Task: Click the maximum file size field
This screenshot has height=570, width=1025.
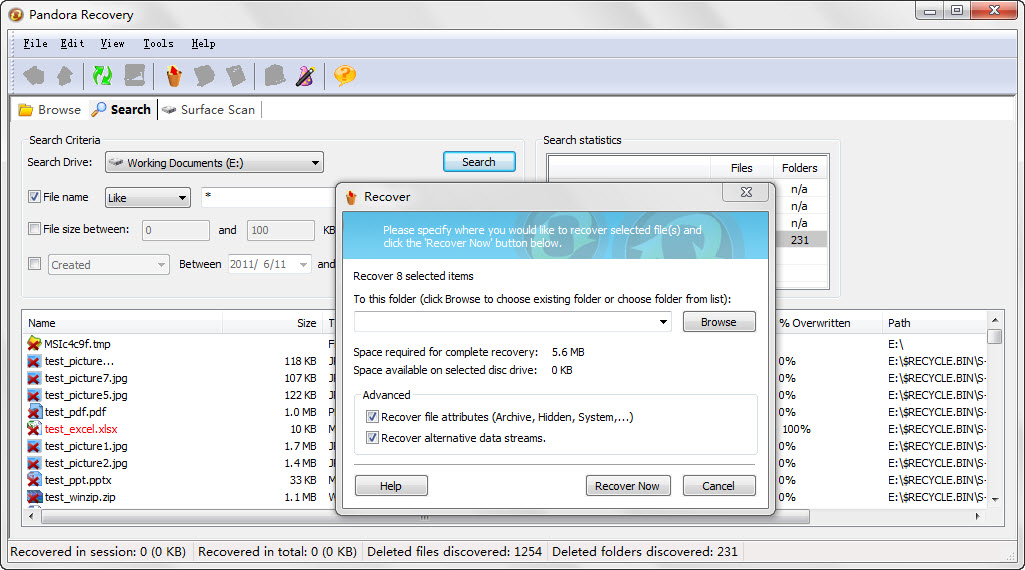Action: pos(281,230)
